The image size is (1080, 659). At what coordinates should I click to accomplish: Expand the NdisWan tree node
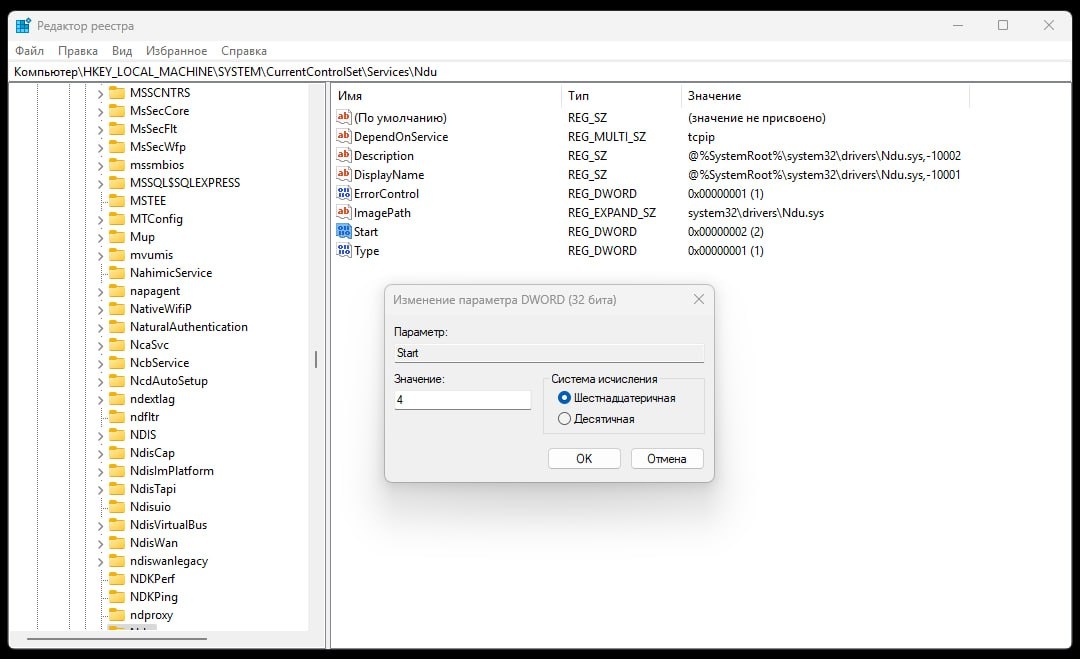[x=100, y=543]
